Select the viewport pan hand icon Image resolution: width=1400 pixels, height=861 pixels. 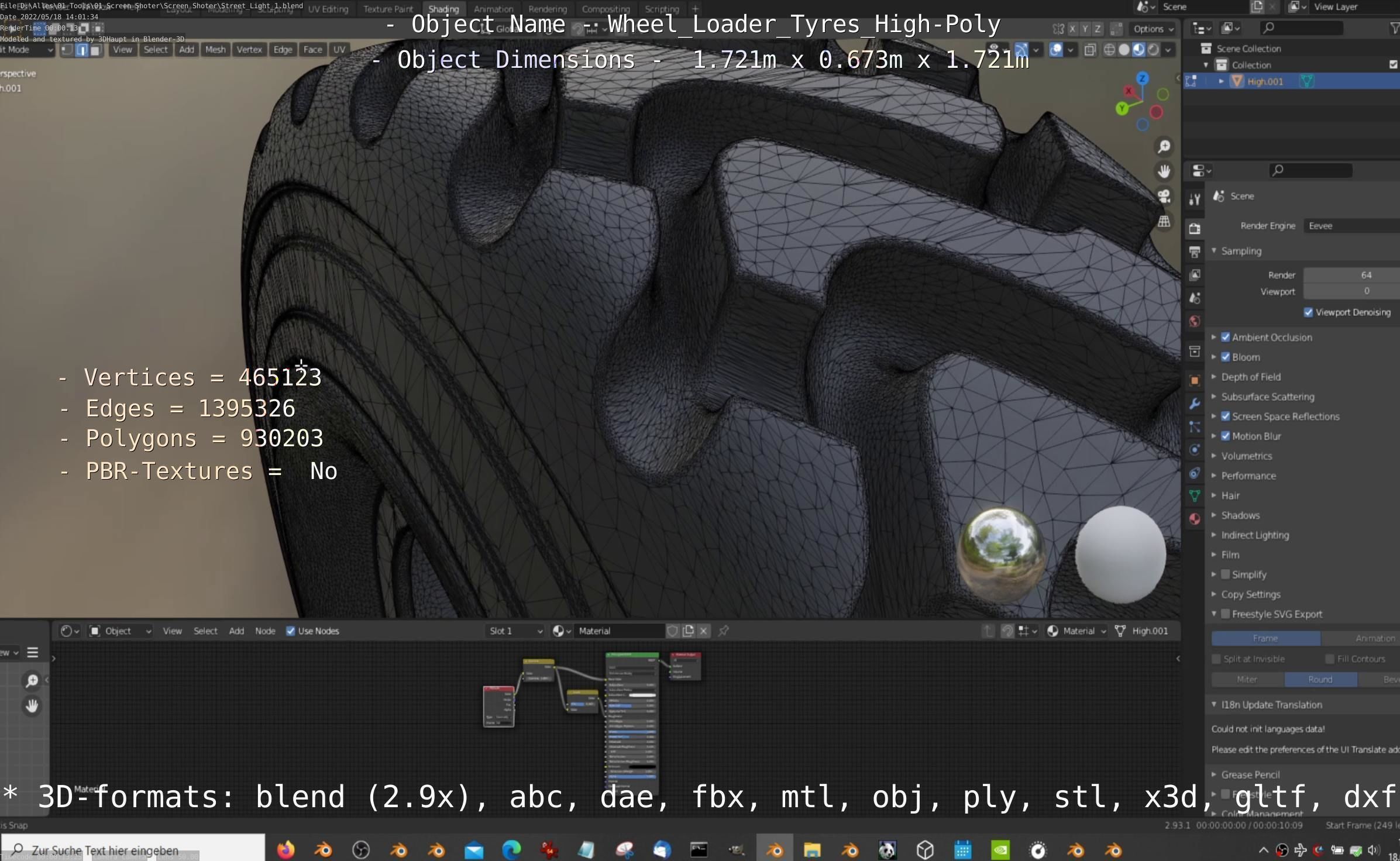click(1164, 171)
